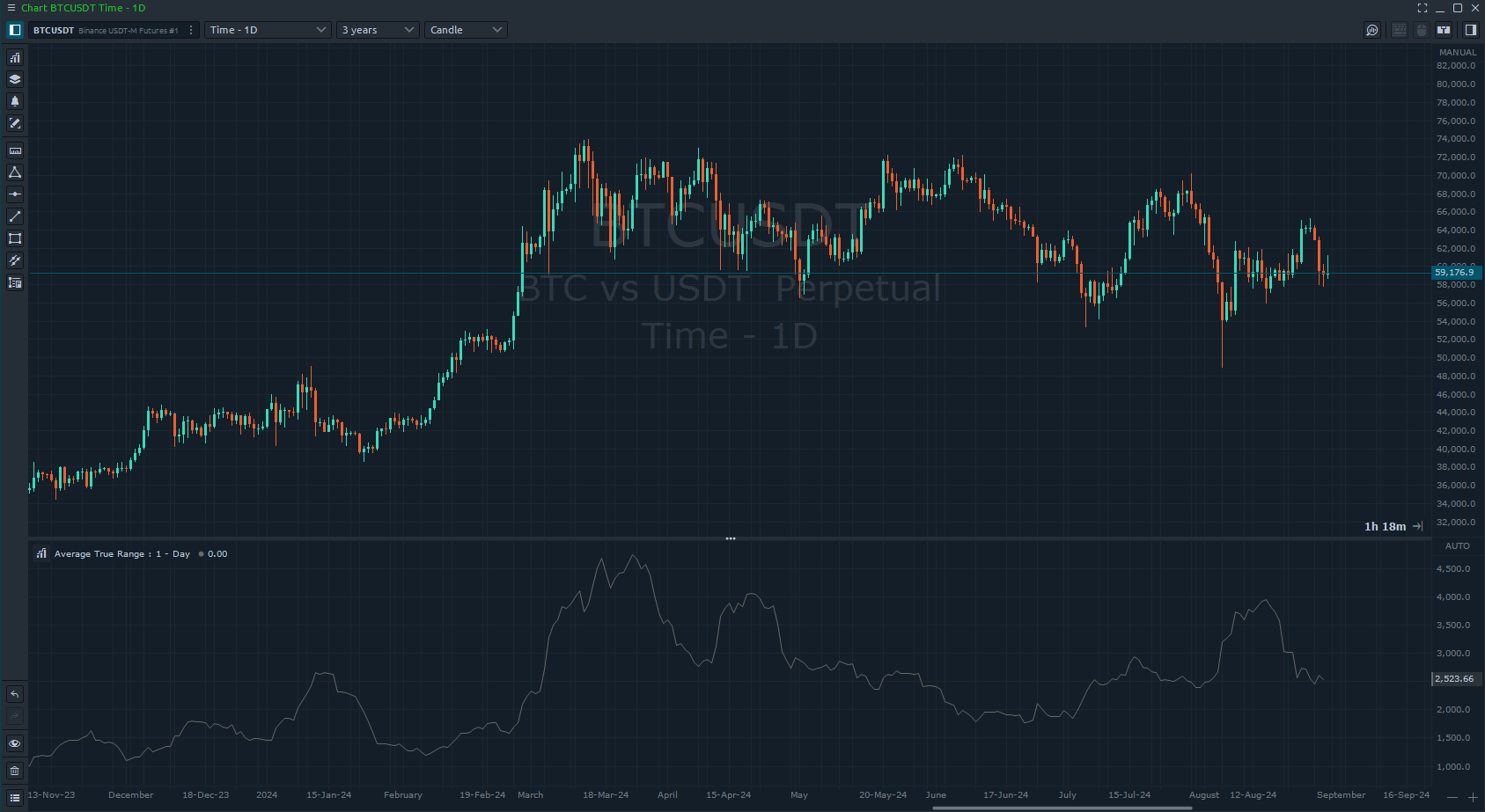Select the ruler measurement tool

coord(15,150)
